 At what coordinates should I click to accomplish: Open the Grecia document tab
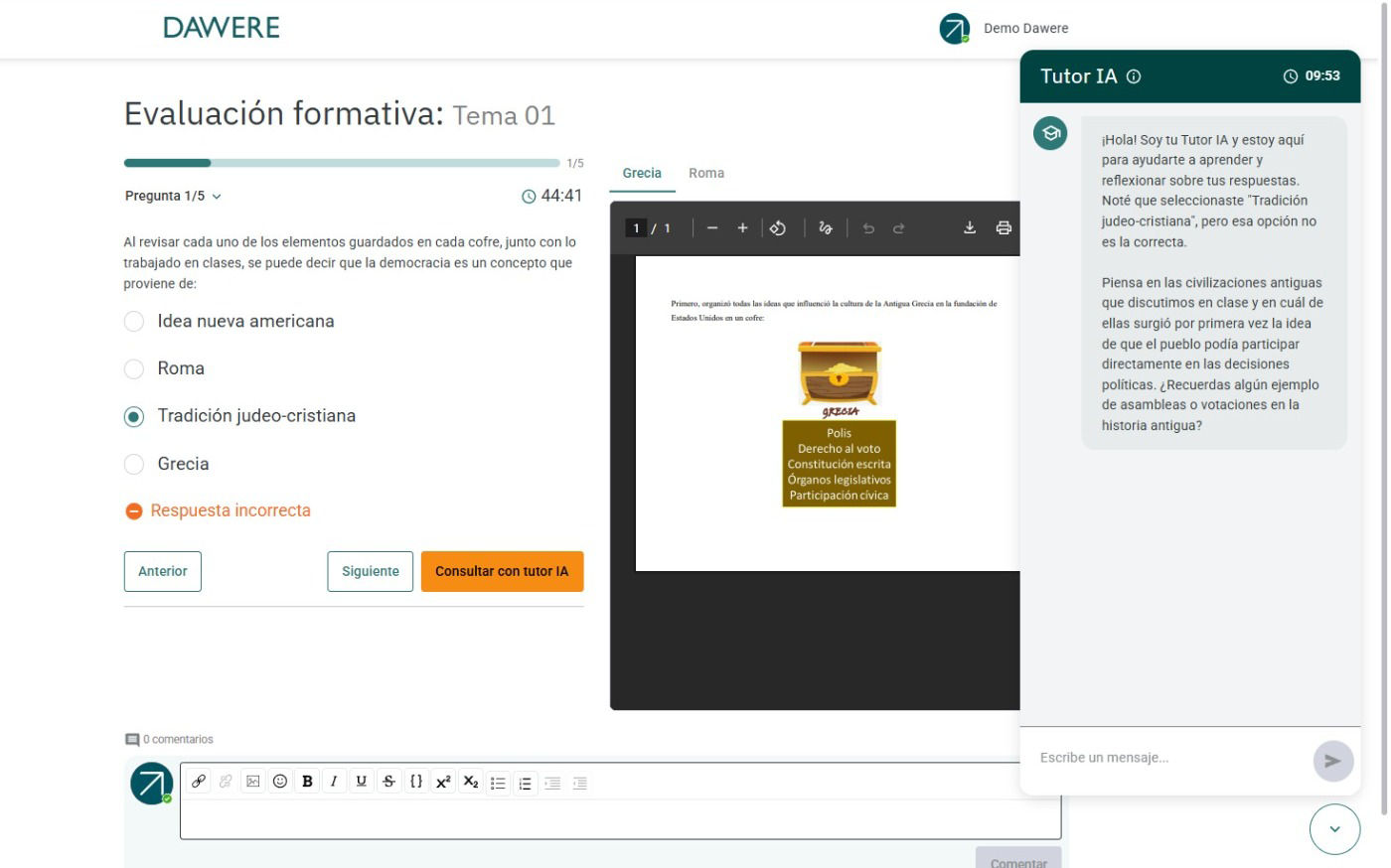[x=642, y=173]
